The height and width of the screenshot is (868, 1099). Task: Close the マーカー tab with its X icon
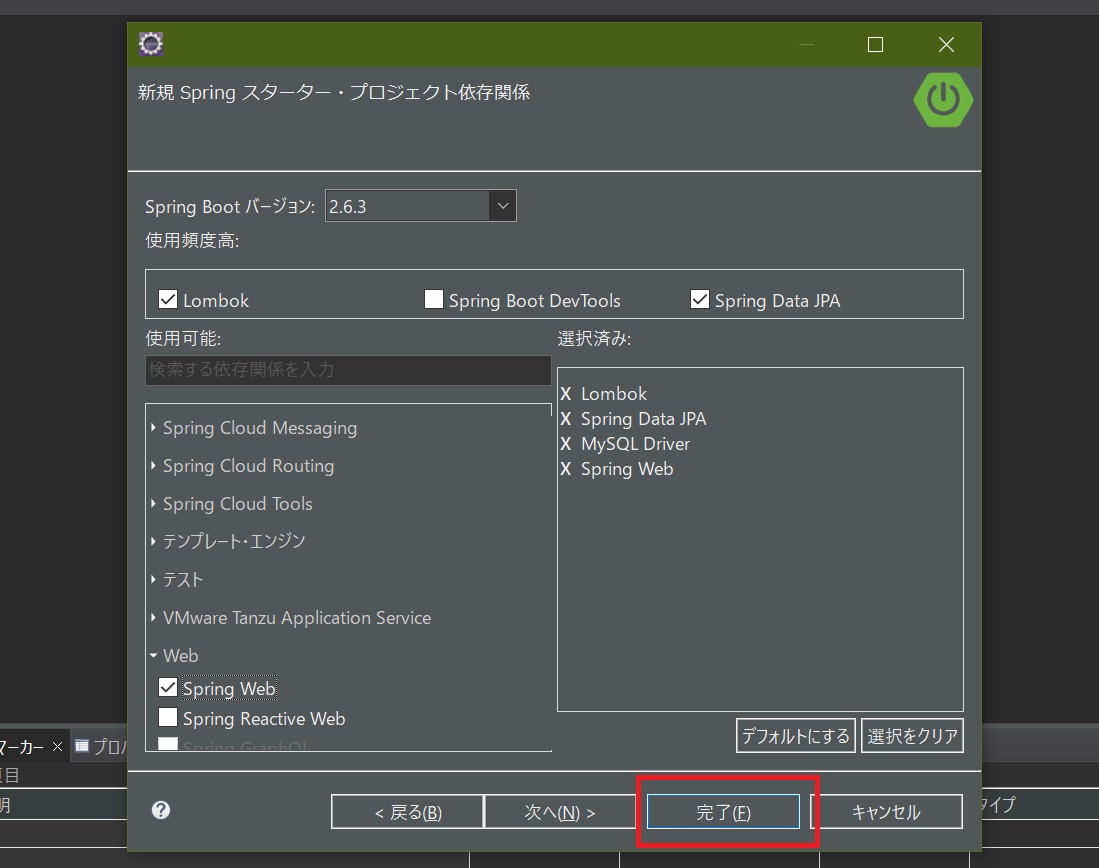point(57,746)
